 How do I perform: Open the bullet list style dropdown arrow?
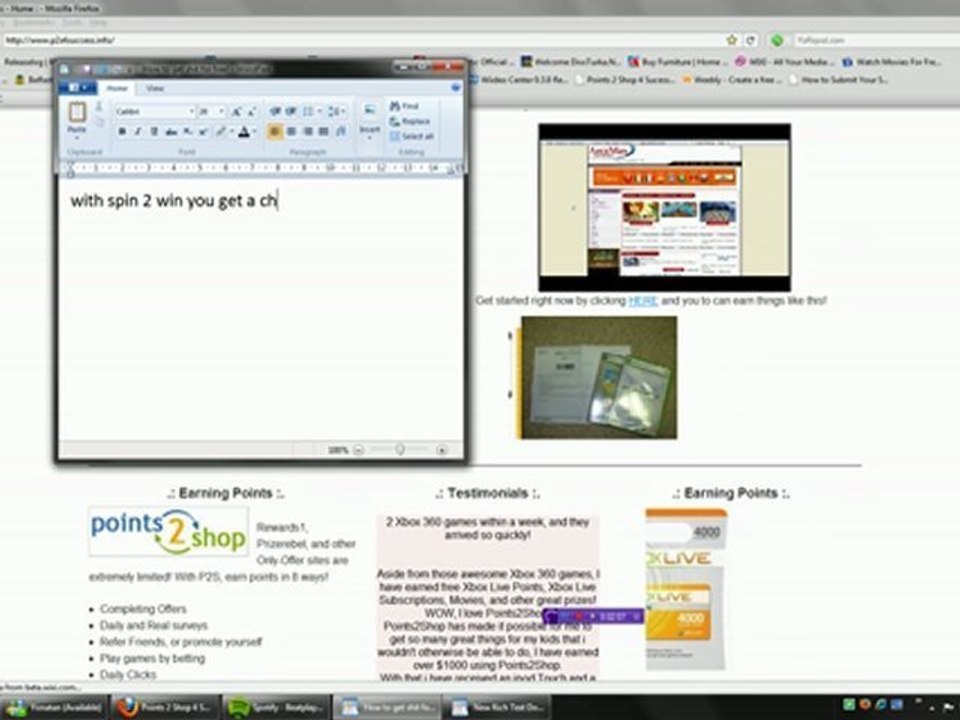point(320,111)
